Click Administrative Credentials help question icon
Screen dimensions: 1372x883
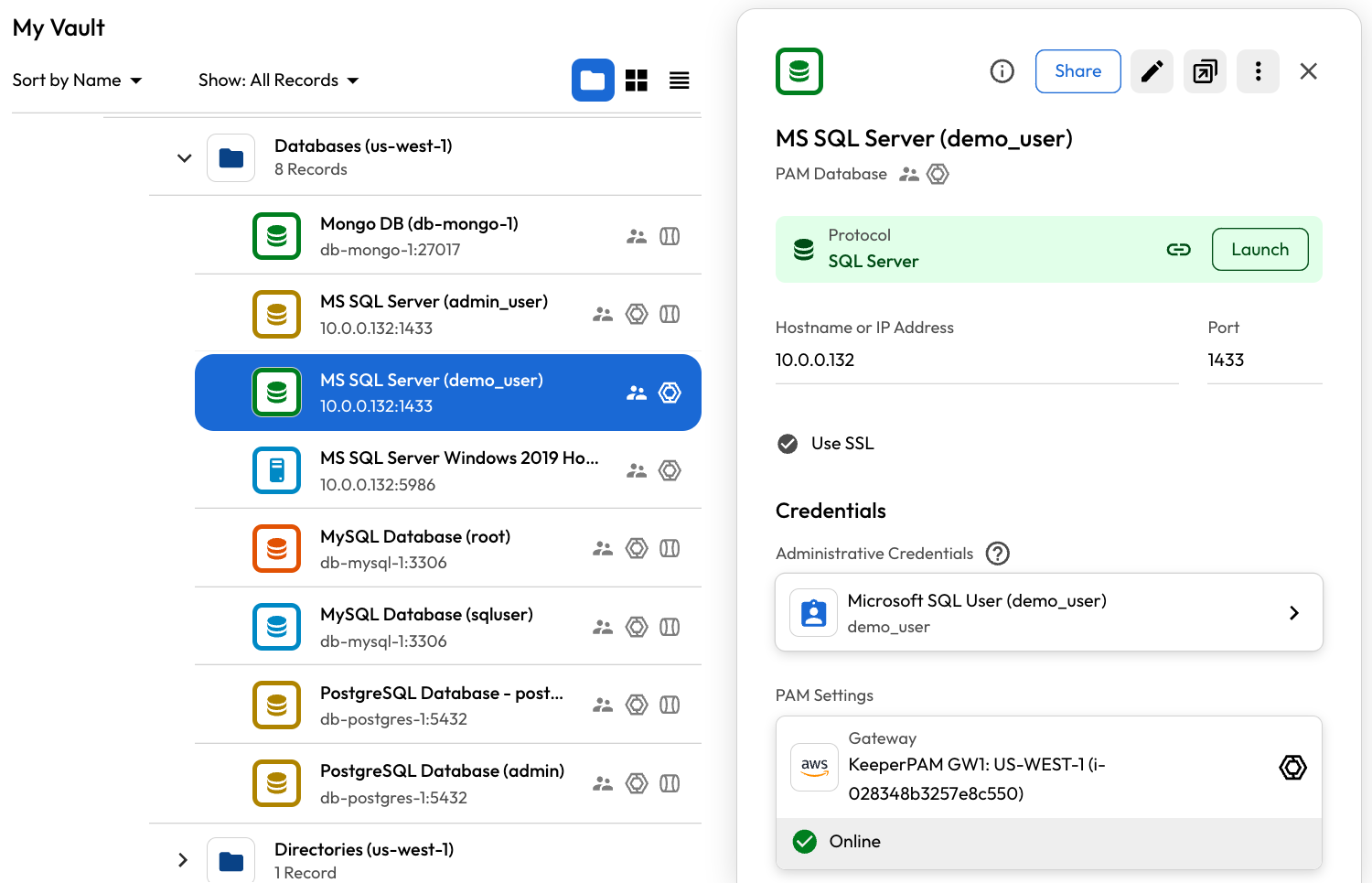click(997, 554)
